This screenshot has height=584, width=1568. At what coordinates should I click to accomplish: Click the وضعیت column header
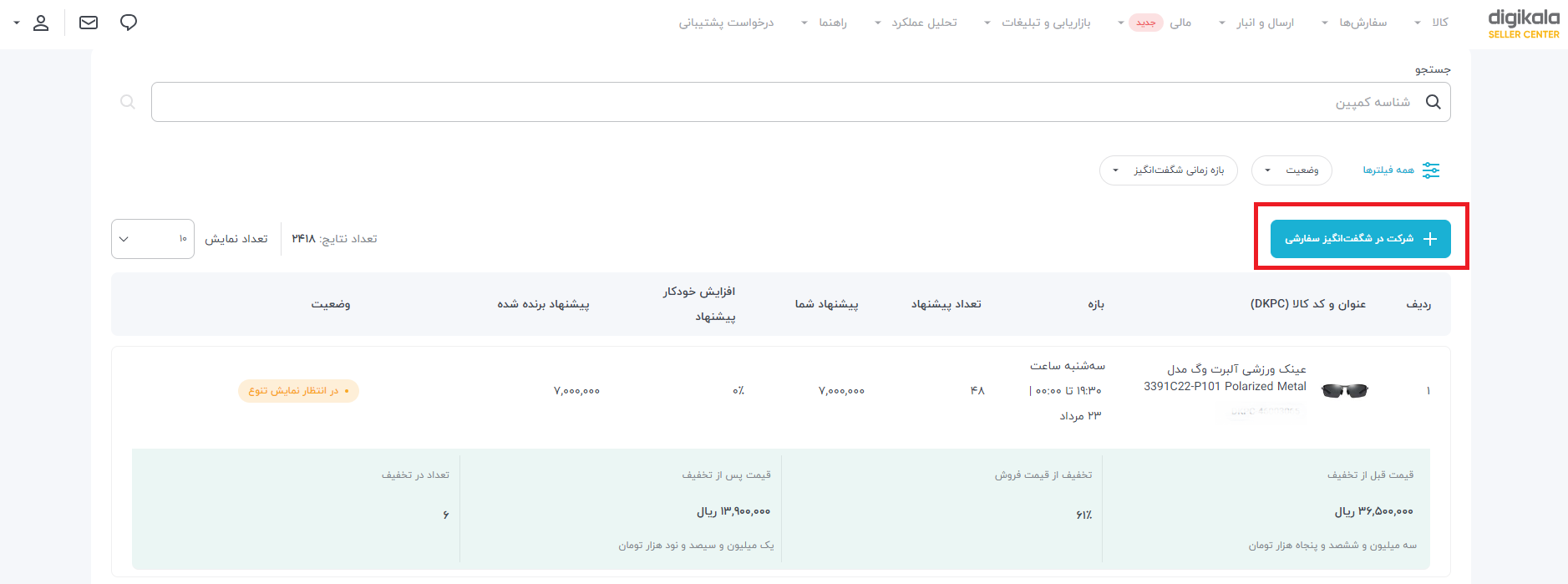(x=331, y=304)
